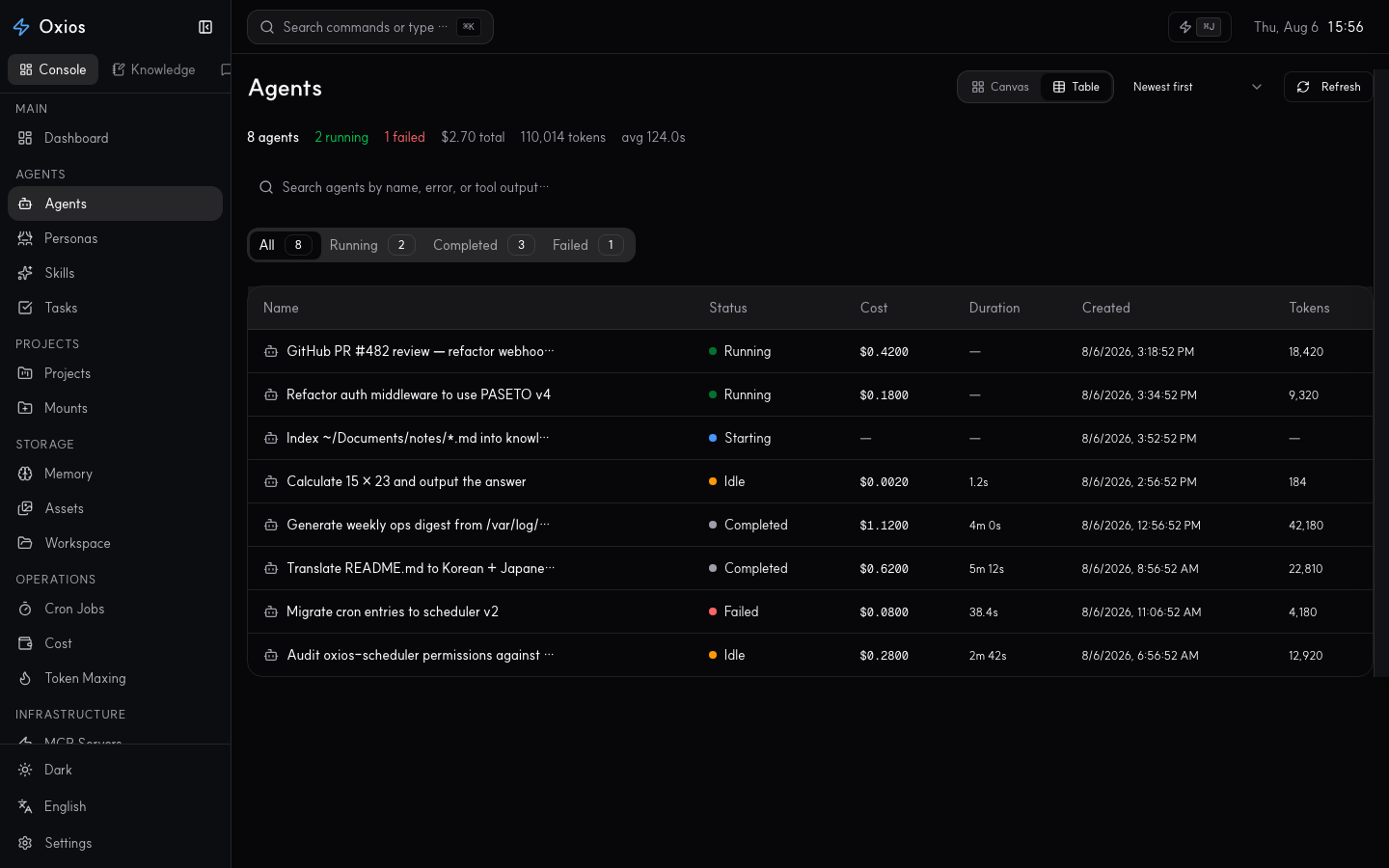Open the Personas page link
The image size is (1389, 868).
pyautogui.click(x=115, y=238)
